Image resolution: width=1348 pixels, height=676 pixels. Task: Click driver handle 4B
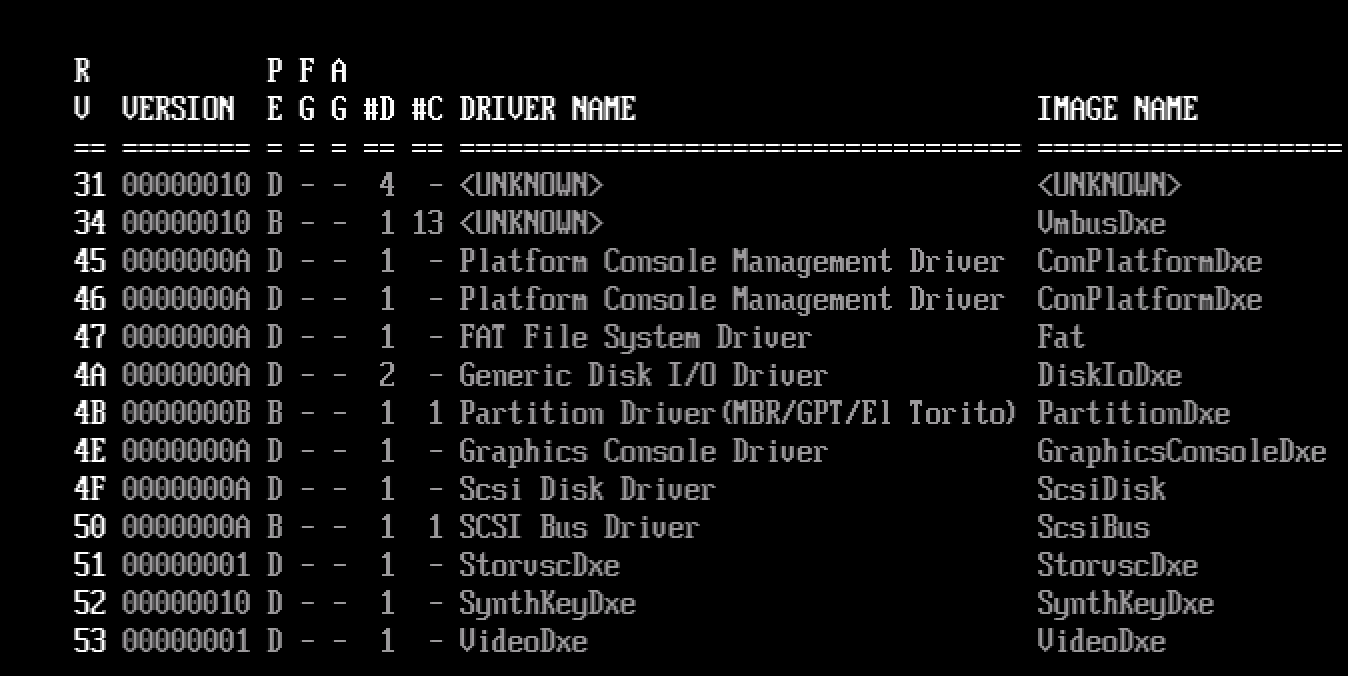click(x=89, y=413)
